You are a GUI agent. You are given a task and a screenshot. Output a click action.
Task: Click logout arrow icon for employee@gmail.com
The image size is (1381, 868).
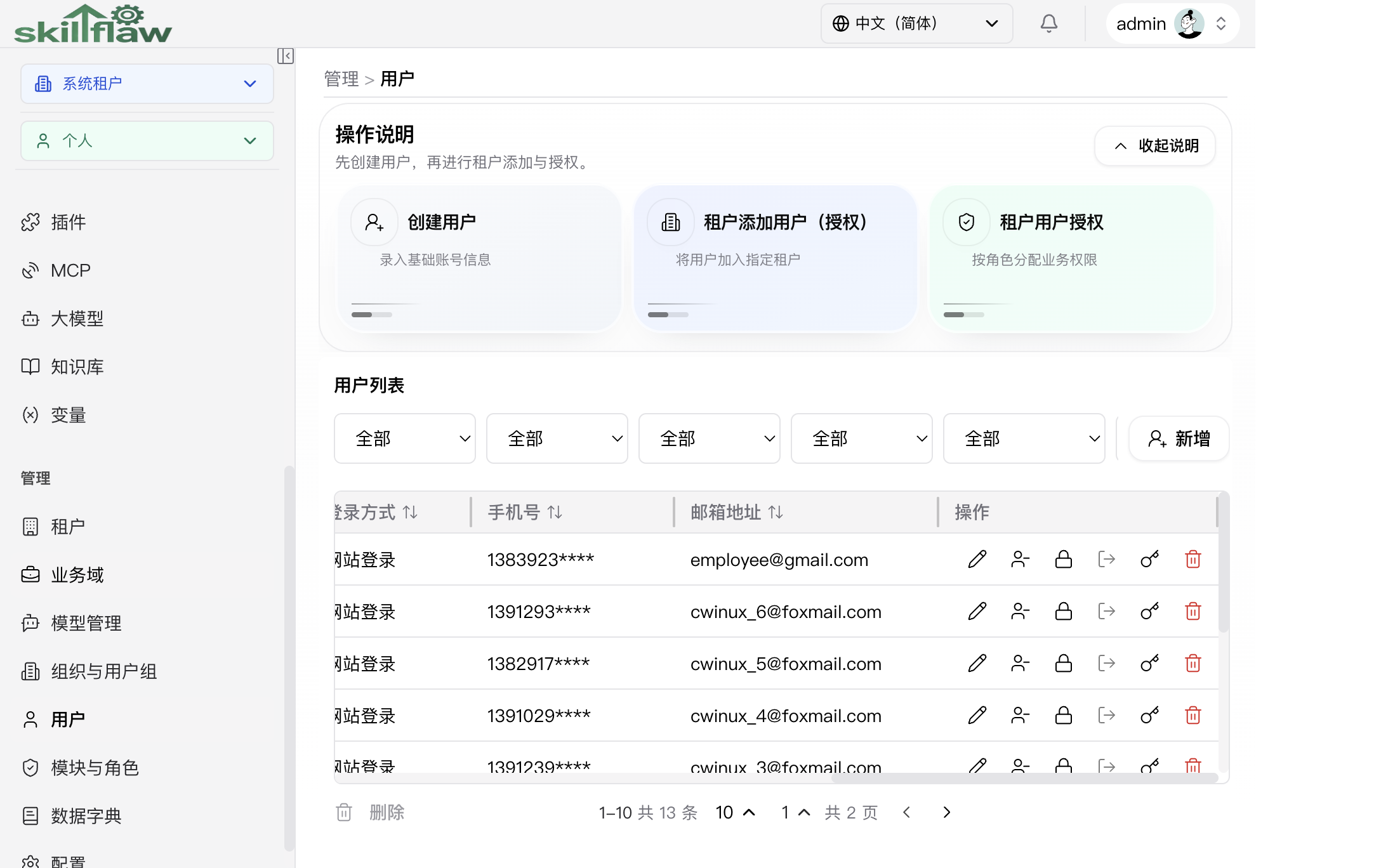click(1107, 560)
